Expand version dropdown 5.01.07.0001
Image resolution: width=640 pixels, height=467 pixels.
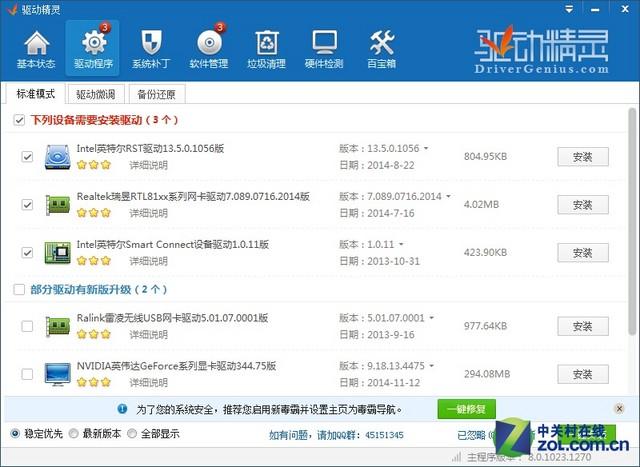click(431, 318)
